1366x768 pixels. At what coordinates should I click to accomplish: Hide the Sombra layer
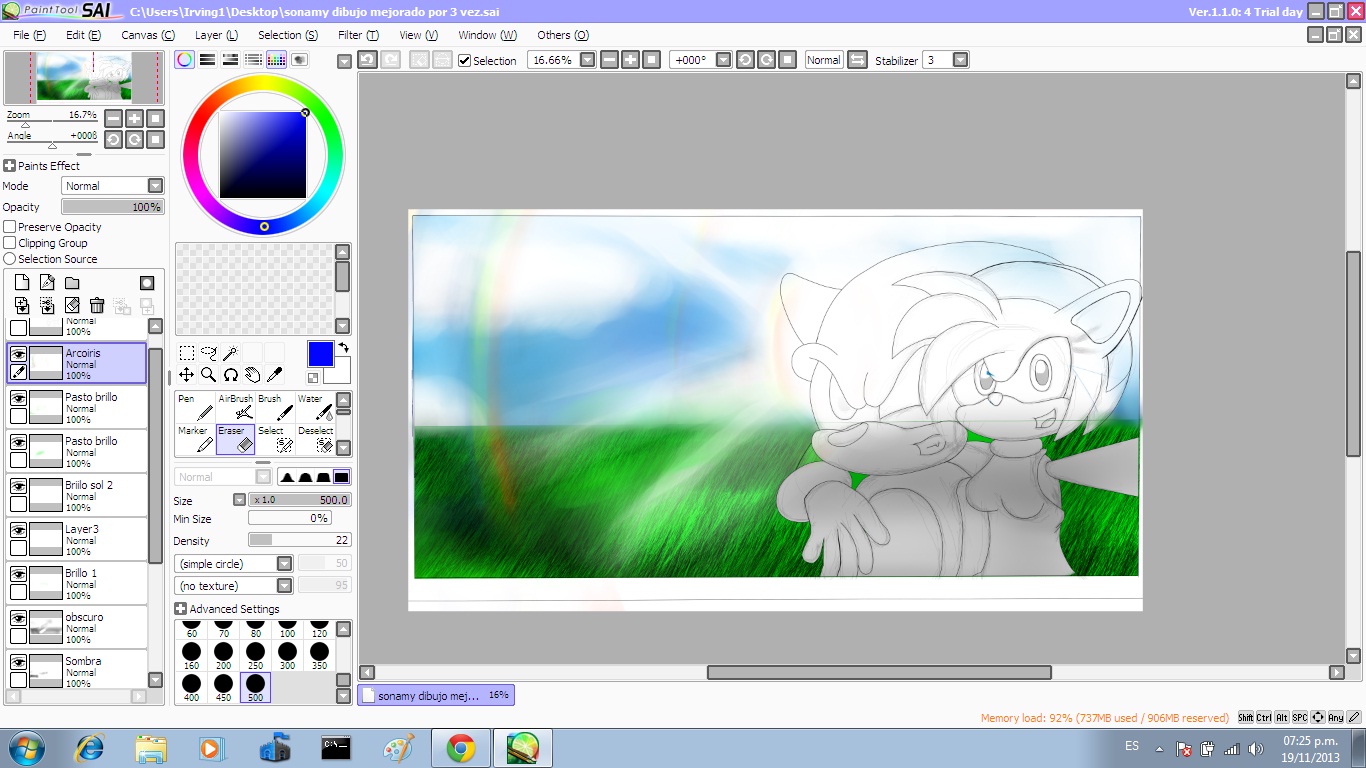(x=18, y=662)
